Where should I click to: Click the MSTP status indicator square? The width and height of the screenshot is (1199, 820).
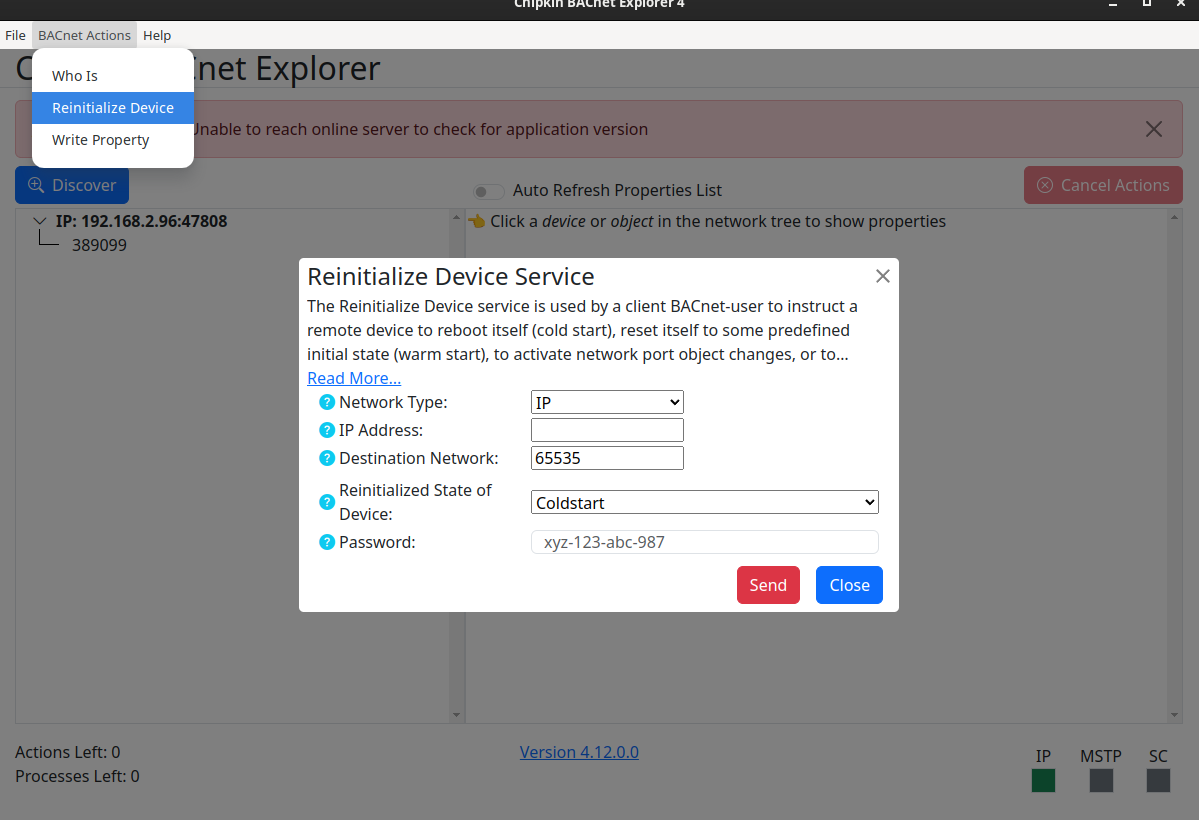tap(1101, 780)
